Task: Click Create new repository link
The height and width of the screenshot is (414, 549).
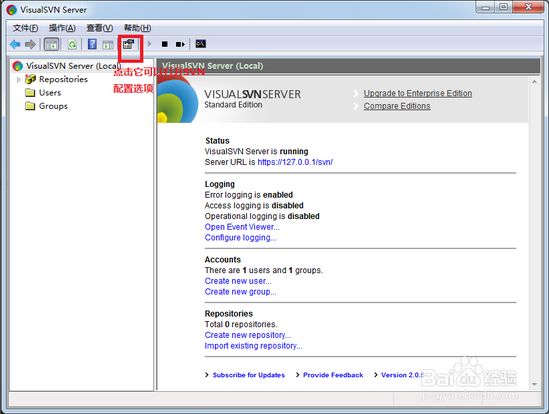Action: pyautogui.click(x=248, y=335)
